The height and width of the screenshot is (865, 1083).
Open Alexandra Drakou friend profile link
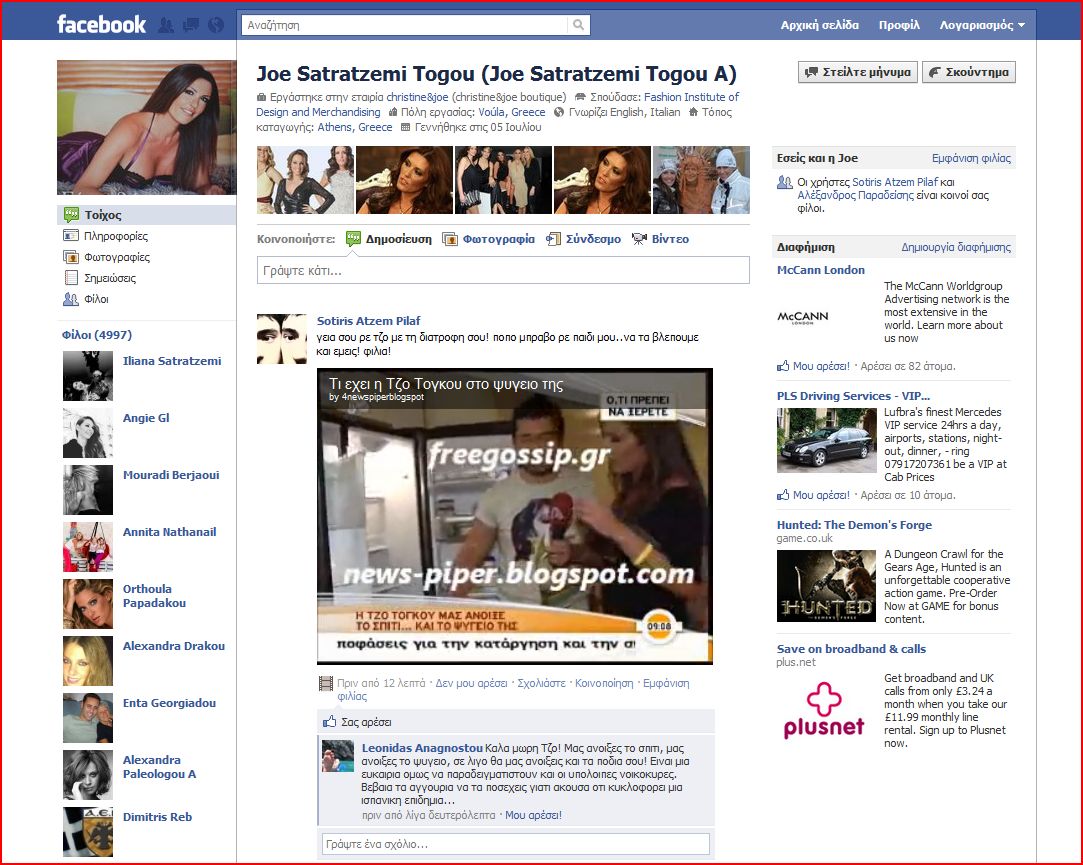[x=173, y=646]
